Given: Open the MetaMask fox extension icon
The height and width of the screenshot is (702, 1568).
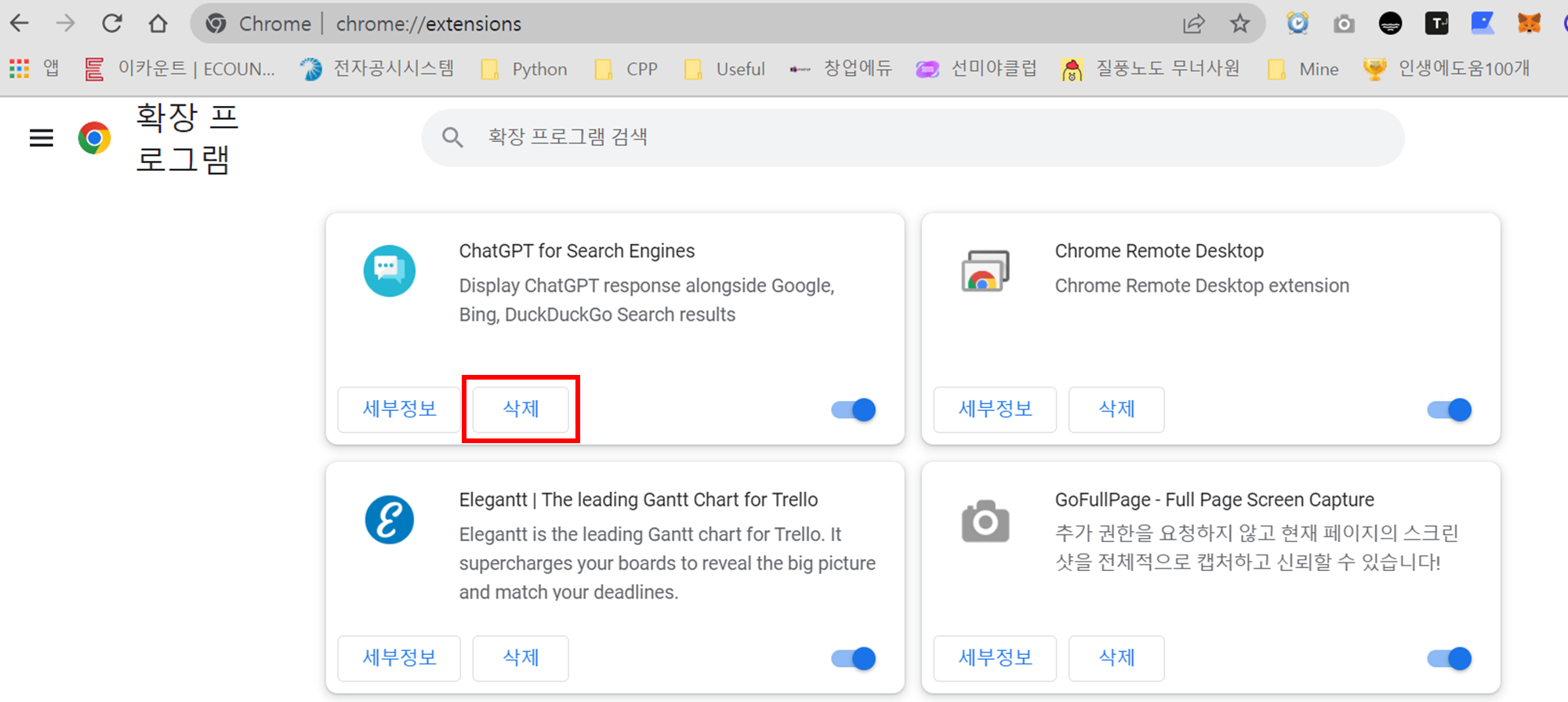Looking at the screenshot, I should click(x=1529, y=24).
